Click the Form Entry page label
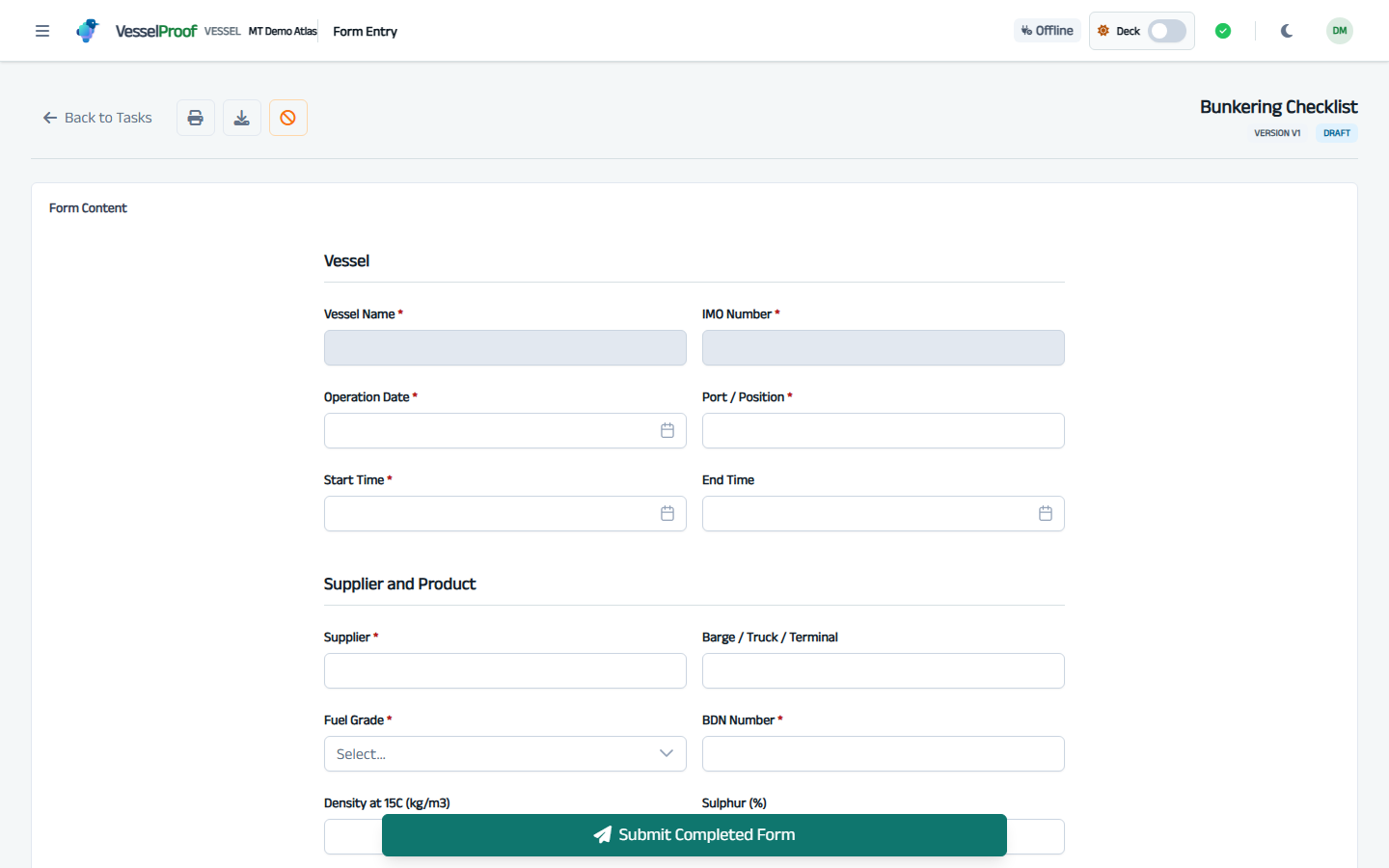1389x868 pixels. pos(366,31)
